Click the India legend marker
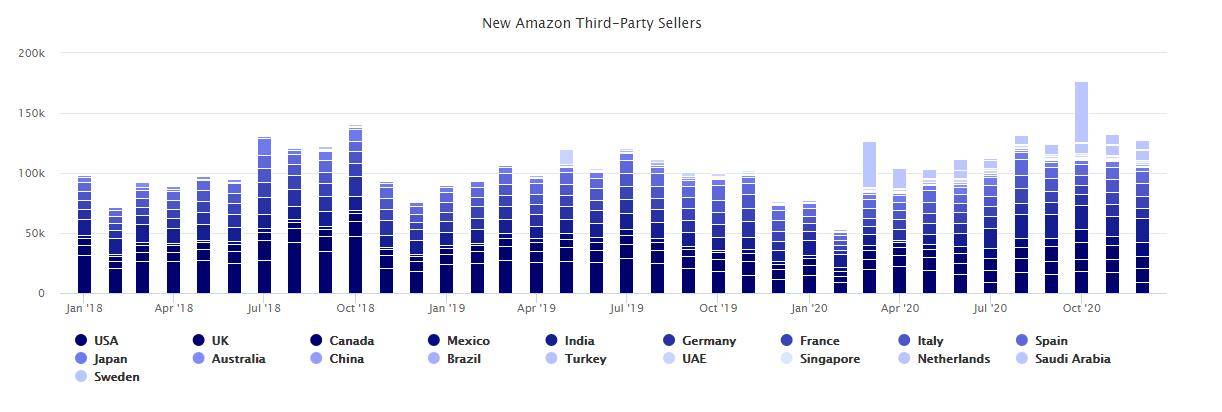Image resolution: width=1222 pixels, height=412 pixels. pyautogui.click(x=552, y=341)
